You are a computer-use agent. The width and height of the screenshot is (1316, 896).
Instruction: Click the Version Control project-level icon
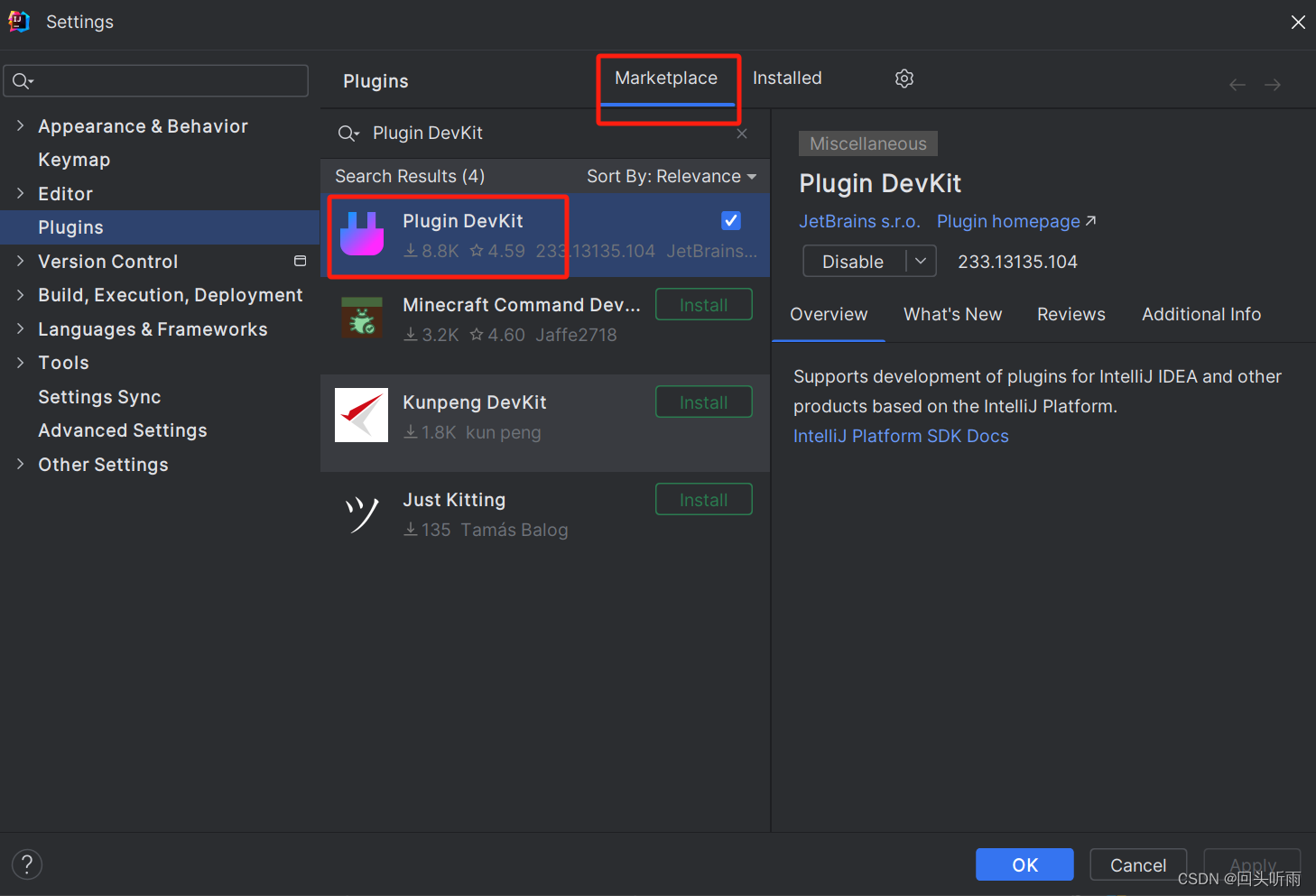(x=301, y=261)
